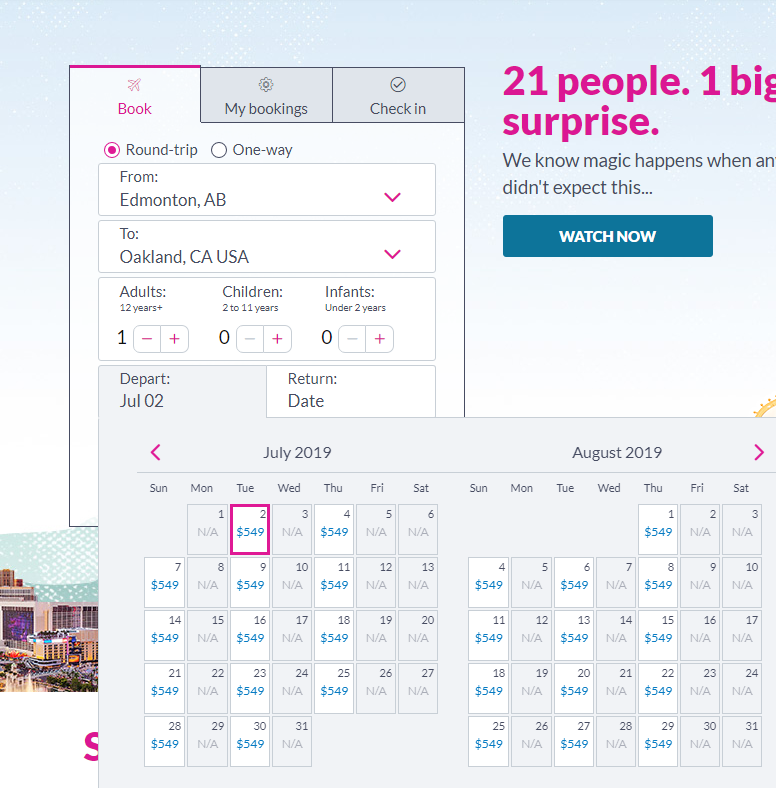The height and width of the screenshot is (788, 776).
Task: Add a child with plus button
Action: [277, 339]
